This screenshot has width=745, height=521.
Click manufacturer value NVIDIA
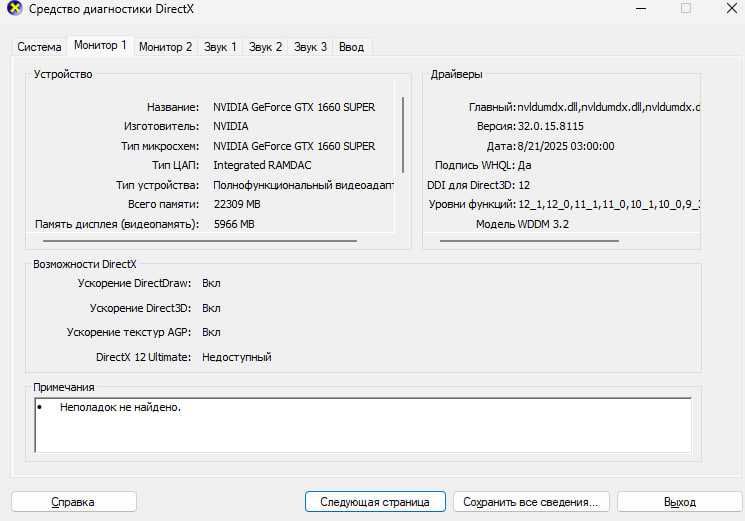(230, 126)
